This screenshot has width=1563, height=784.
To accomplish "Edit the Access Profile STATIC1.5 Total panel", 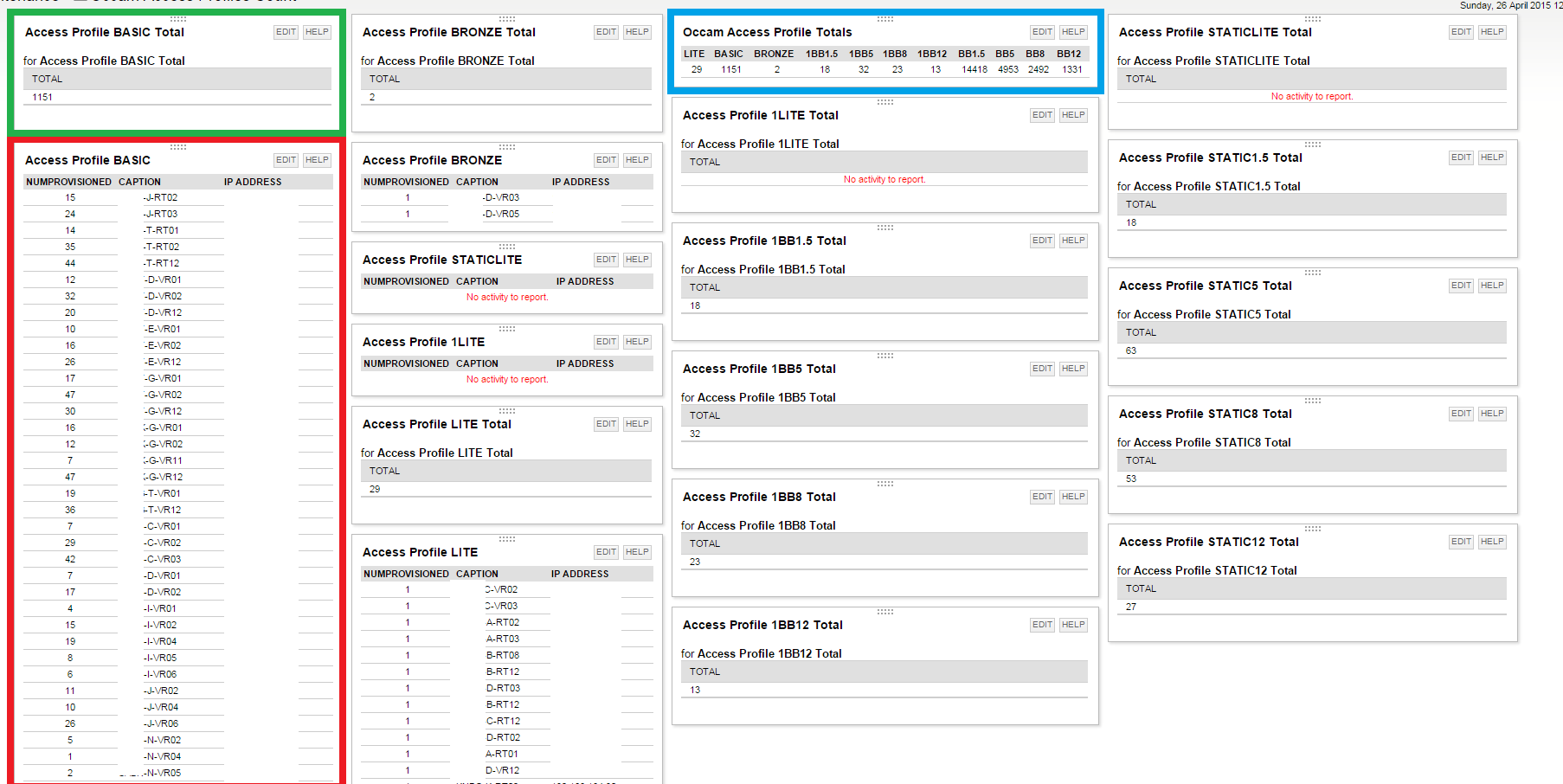I will click(x=1462, y=157).
